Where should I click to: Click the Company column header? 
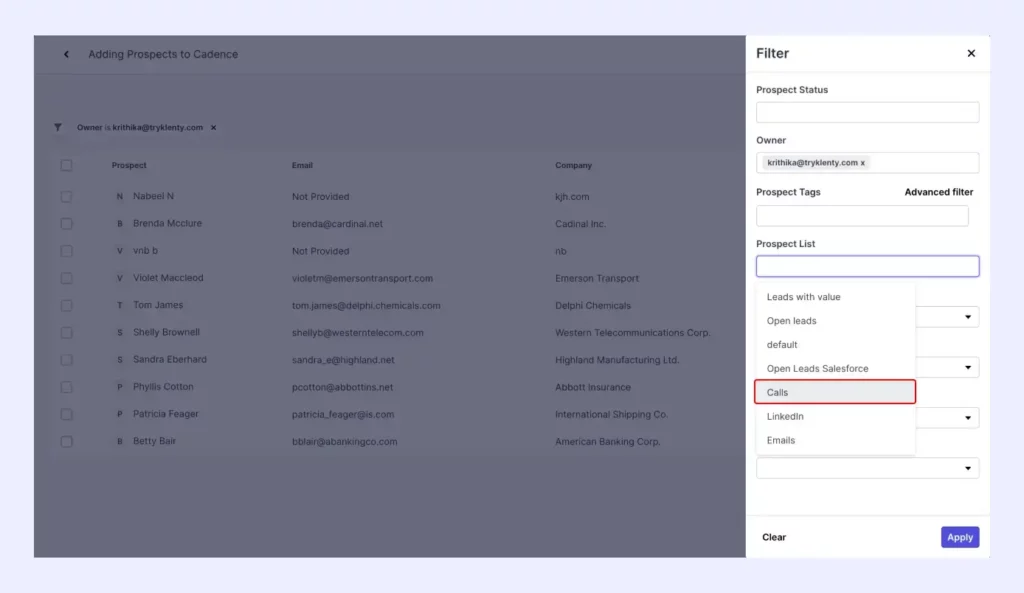click(x=573, y=165)
